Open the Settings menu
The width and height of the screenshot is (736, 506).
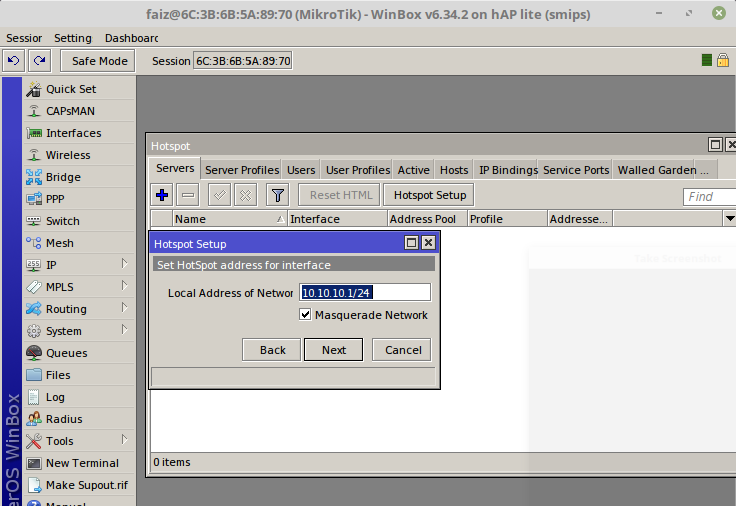click(73, 38)
